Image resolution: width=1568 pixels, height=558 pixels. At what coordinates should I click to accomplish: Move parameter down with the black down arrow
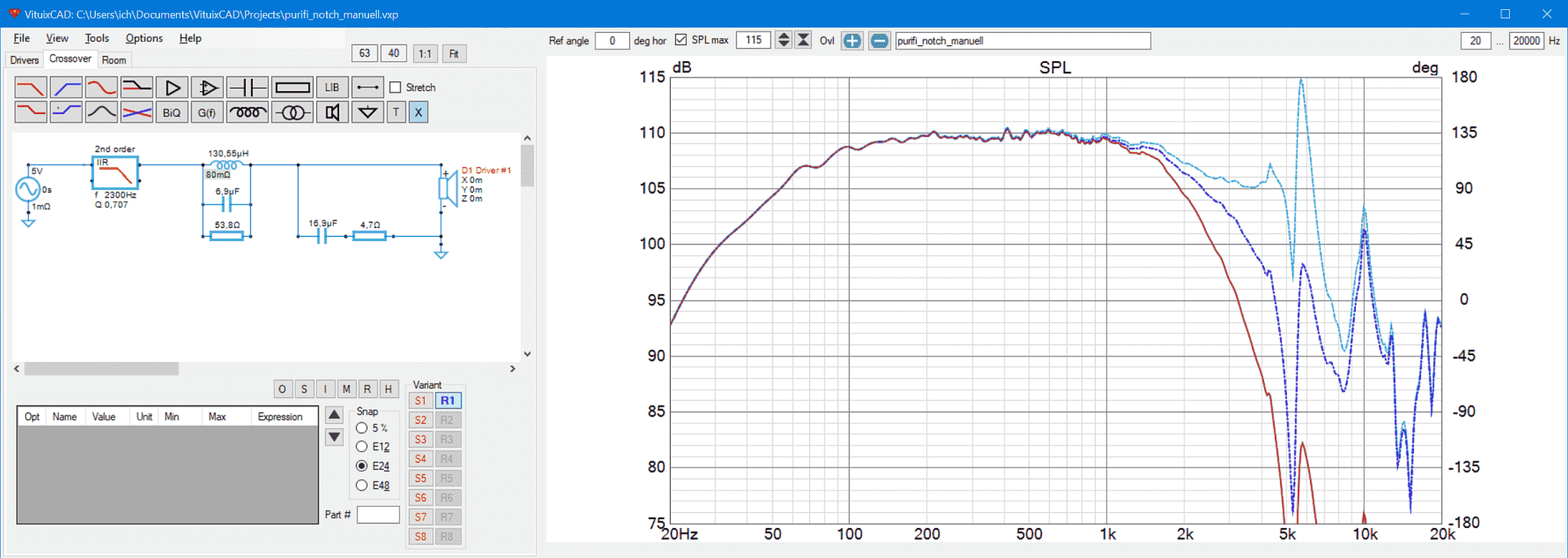(334, 437)
